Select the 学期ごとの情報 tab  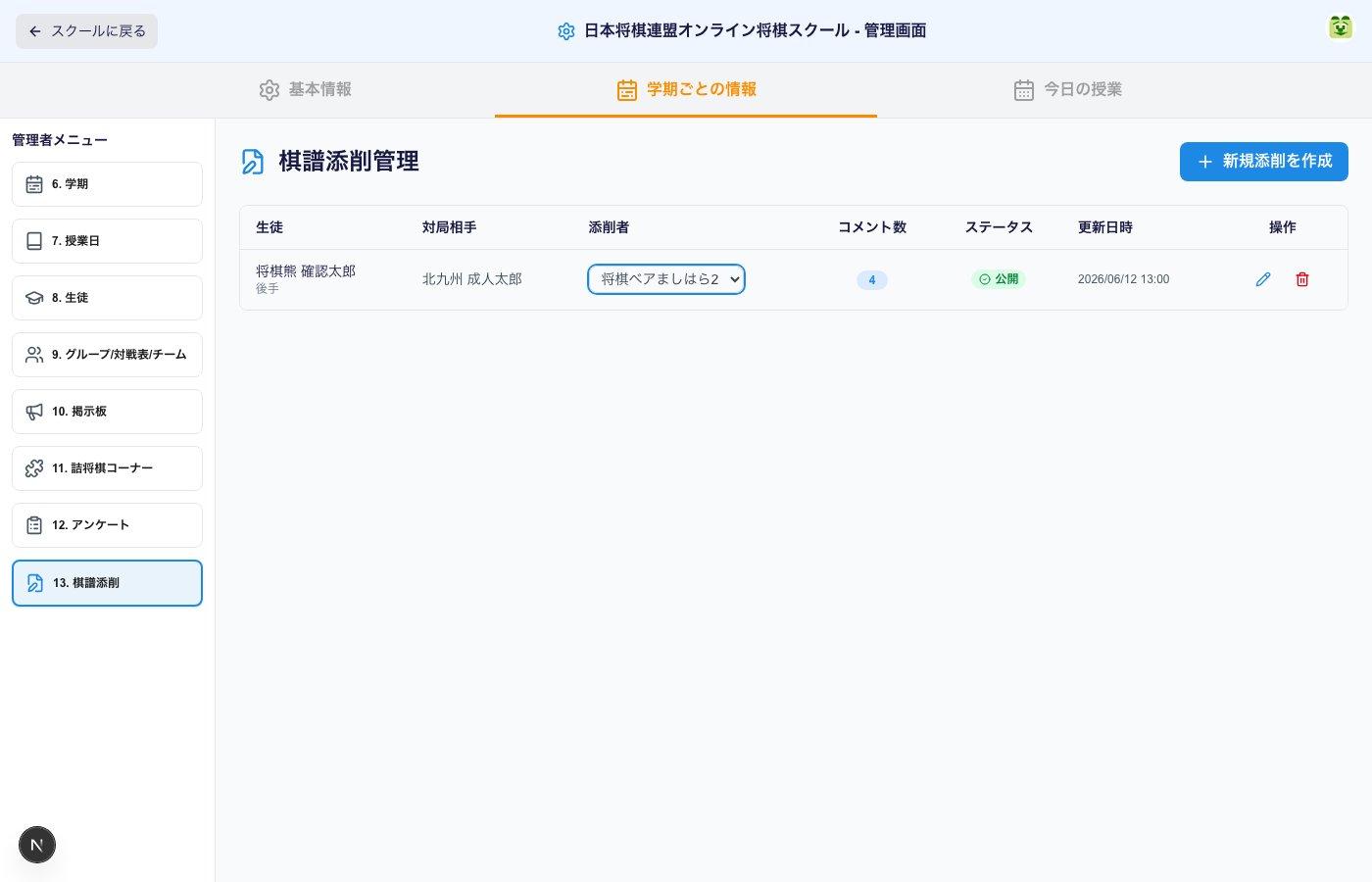(686, 90)
